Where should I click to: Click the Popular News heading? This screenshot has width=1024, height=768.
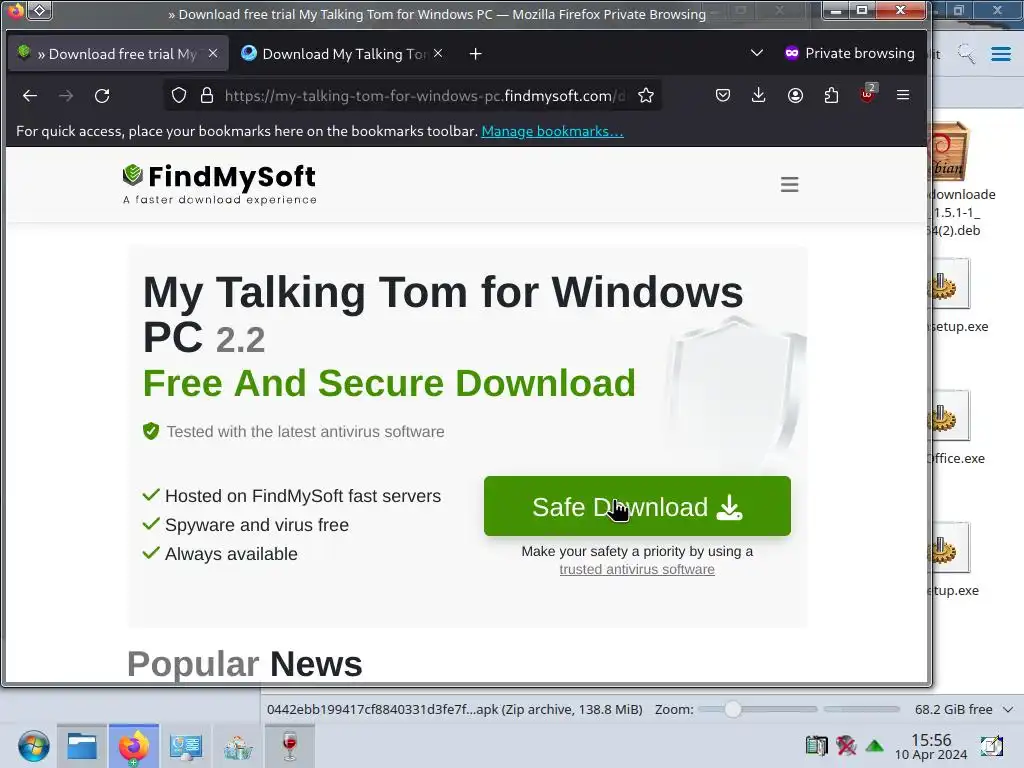[x=244, y=664]
